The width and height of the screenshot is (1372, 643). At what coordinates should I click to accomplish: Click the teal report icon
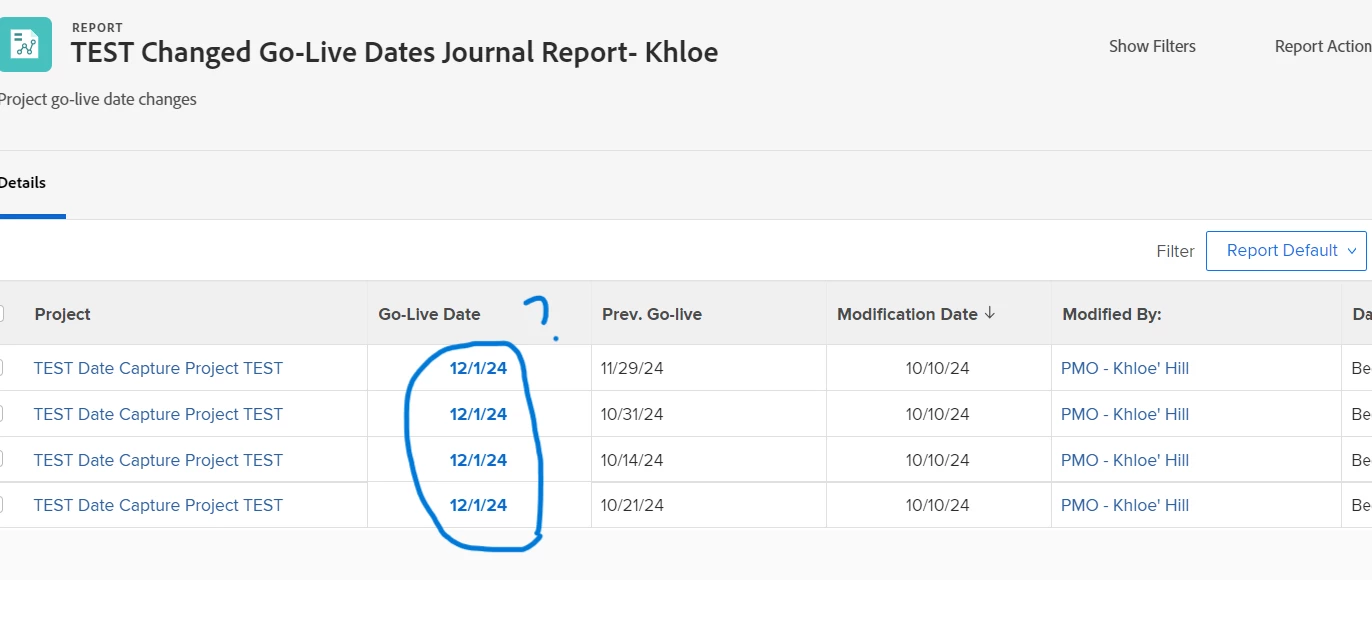(x=25, y=45)
